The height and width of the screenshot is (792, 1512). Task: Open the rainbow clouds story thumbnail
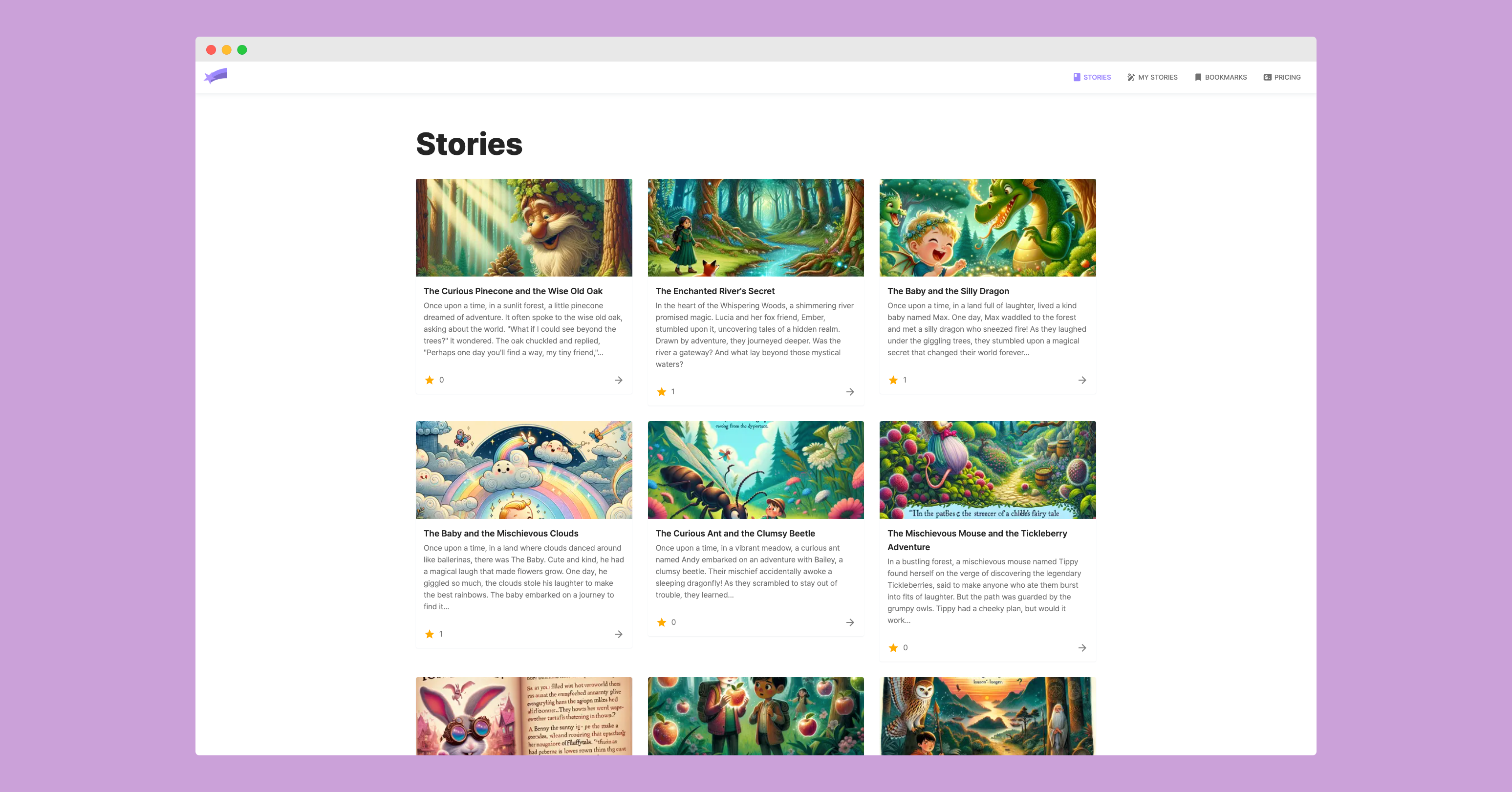[x=523, y=470]
